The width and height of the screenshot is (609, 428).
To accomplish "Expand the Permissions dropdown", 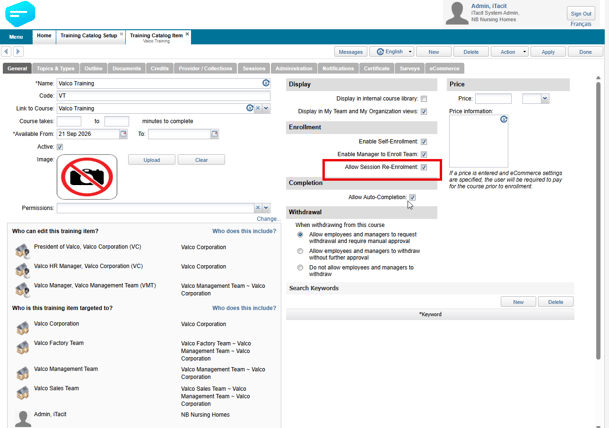I will click(266, 208).
